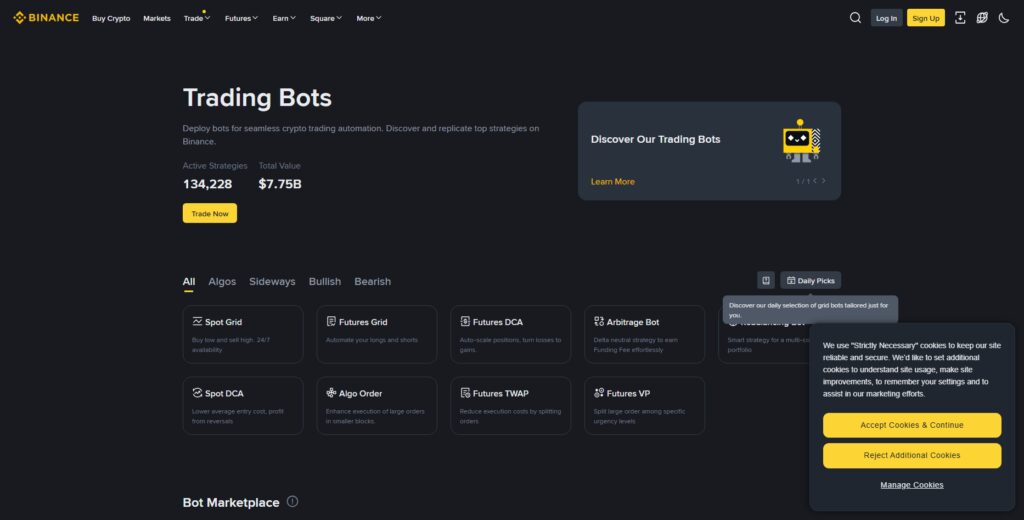The height and width of the screenshot is (520, 1024).
Task: Click the Trade Now button
Action: point(210,213)
